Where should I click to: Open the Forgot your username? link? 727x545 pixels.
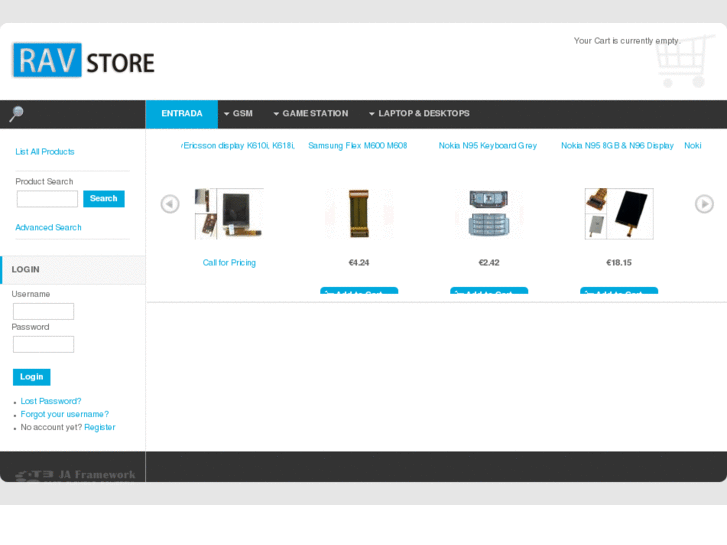65,414
